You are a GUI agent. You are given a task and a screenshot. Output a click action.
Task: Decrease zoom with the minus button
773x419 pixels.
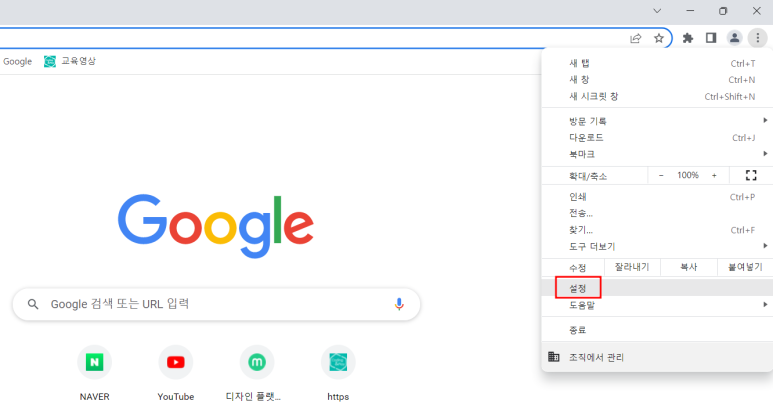(661, 175)
